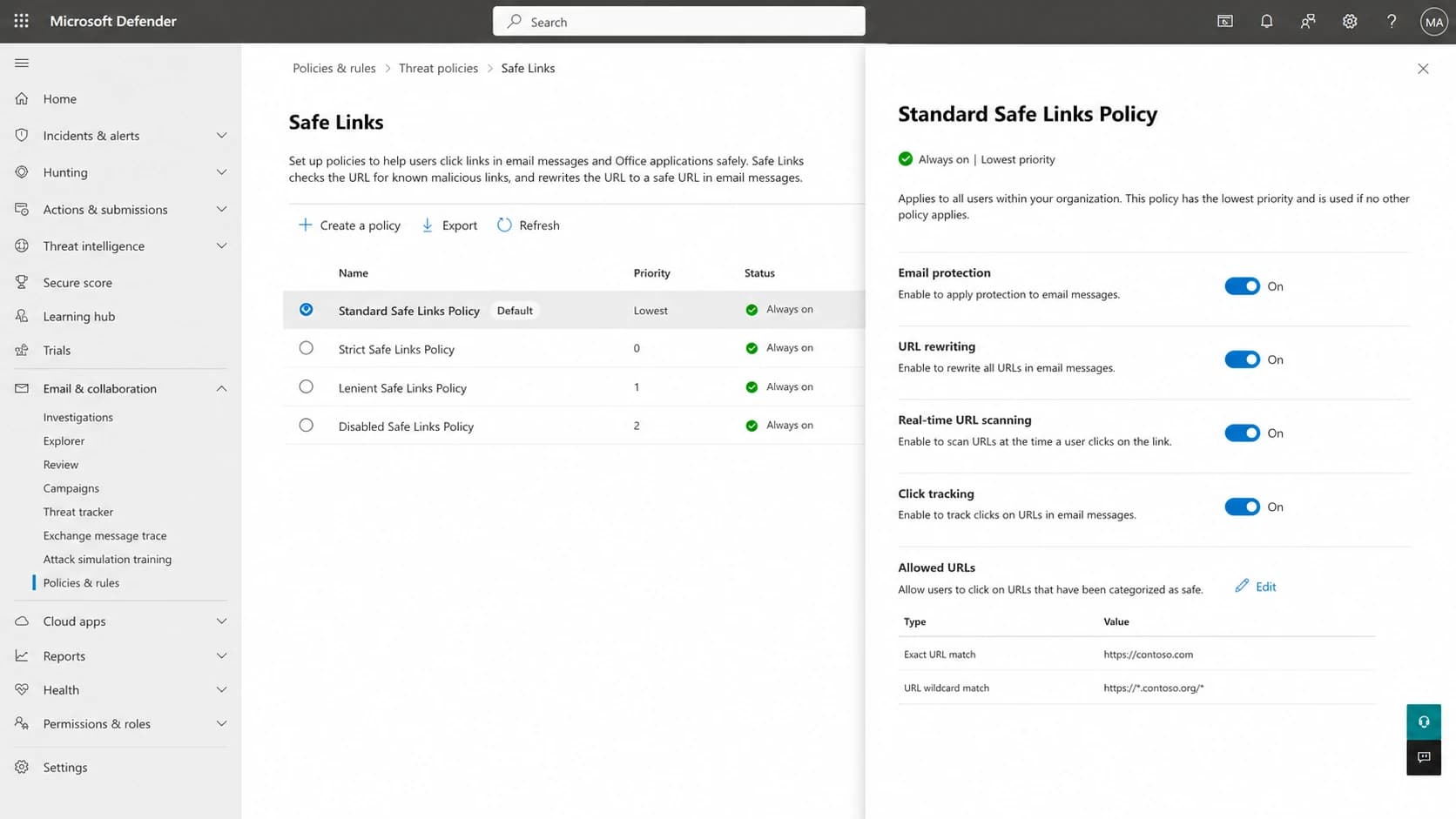
Task: Turn off Email protection toggle
Action: (x=1242, y=286)
